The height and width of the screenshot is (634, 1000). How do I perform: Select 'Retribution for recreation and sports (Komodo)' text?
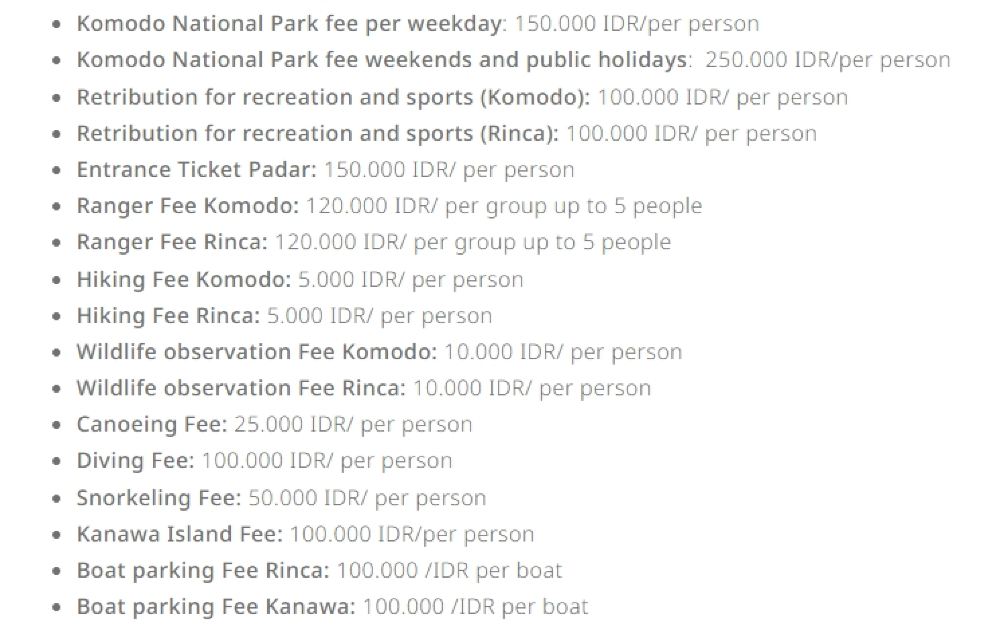335,97
